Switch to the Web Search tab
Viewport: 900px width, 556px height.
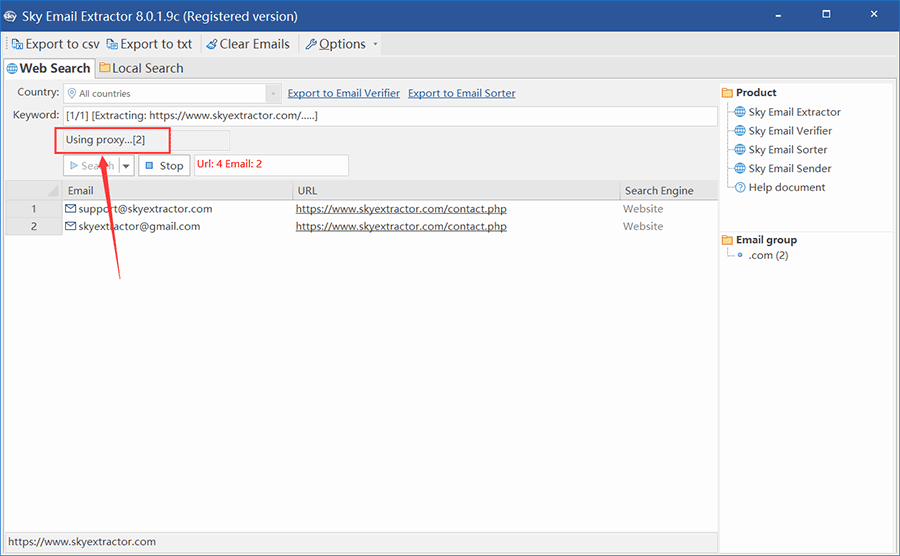click(x=48, y=68)
